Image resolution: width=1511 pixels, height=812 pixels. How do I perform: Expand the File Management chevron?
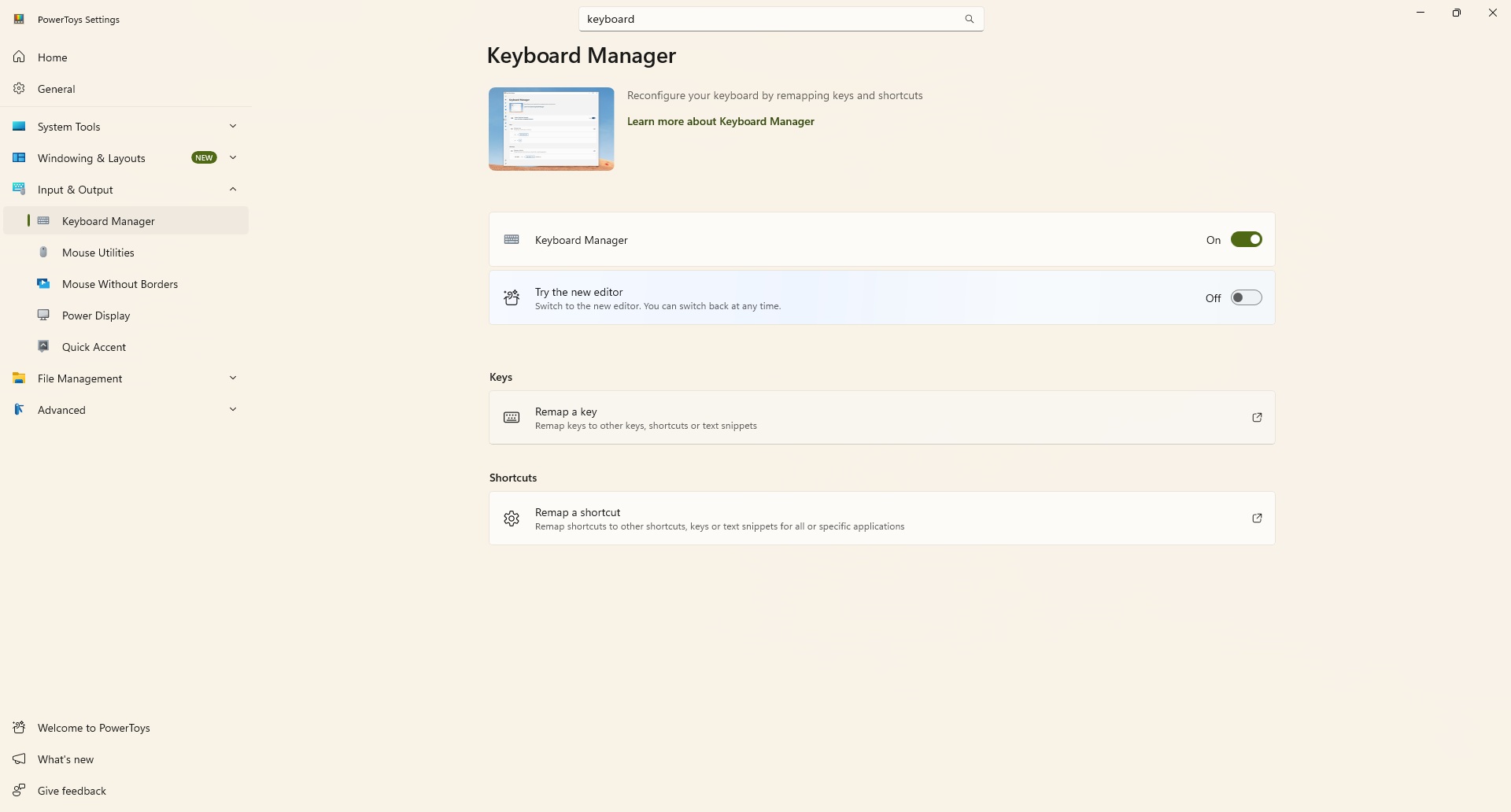click(233, 378)
